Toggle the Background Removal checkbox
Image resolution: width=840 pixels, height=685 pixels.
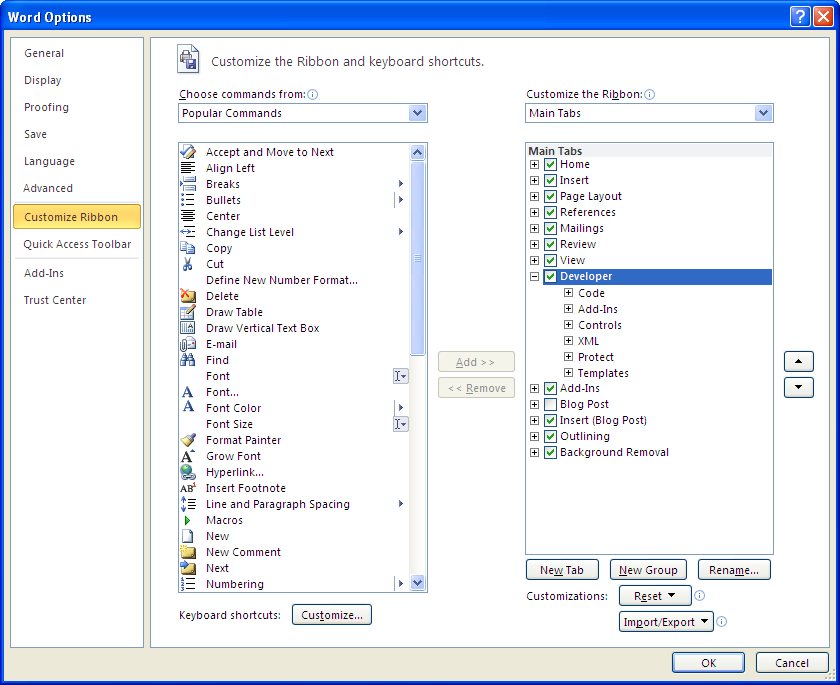pyautogui.click(x=550, y=453)
